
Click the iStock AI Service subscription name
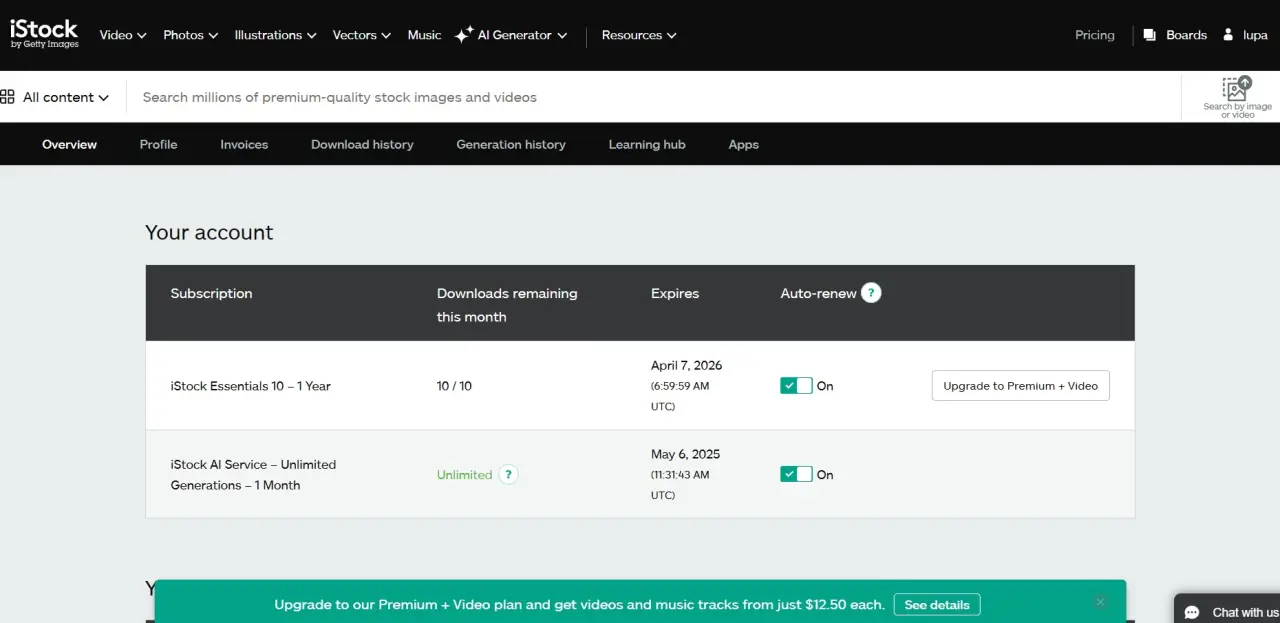point(253,475)
